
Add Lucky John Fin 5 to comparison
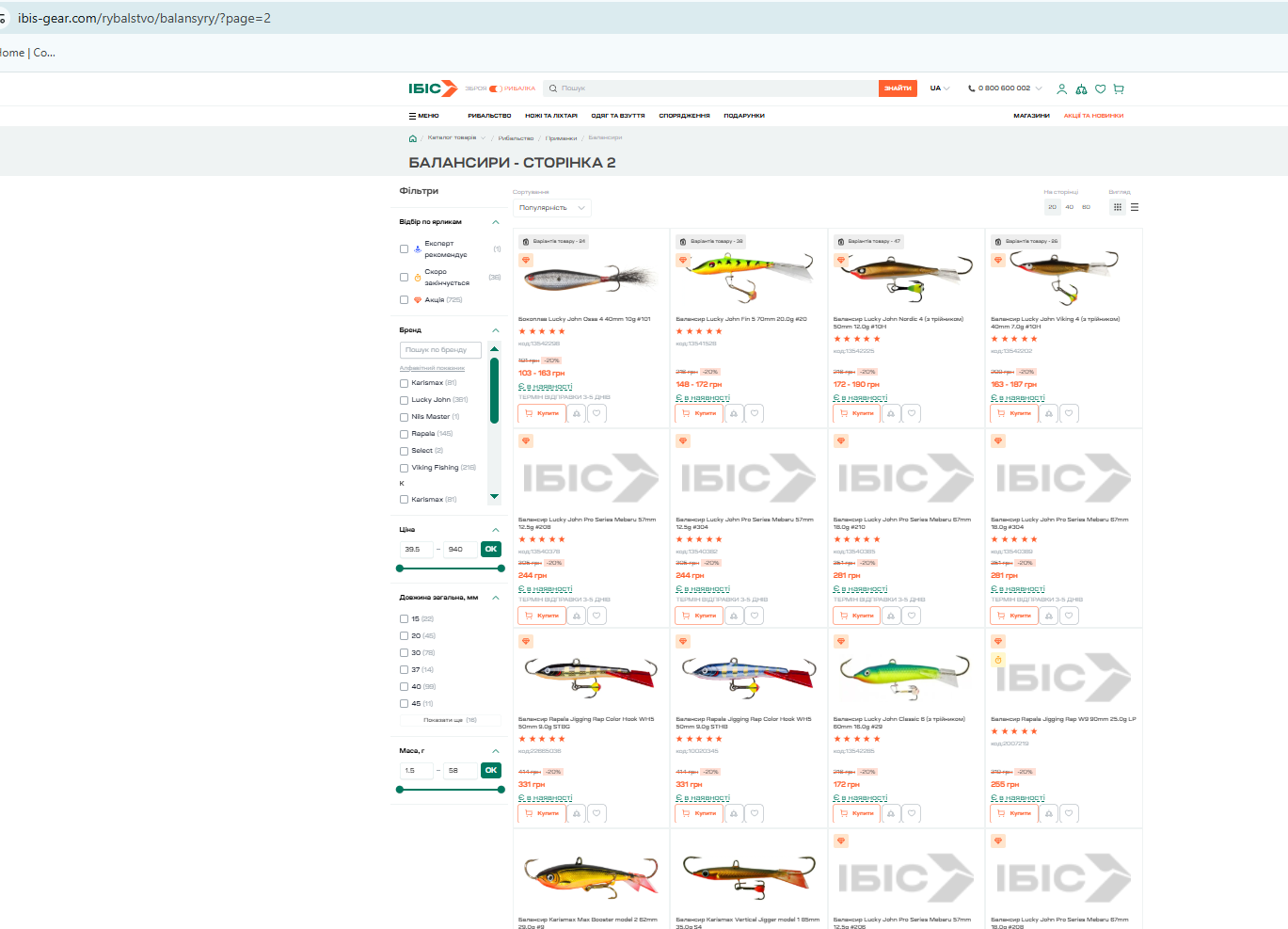point(734,413)
